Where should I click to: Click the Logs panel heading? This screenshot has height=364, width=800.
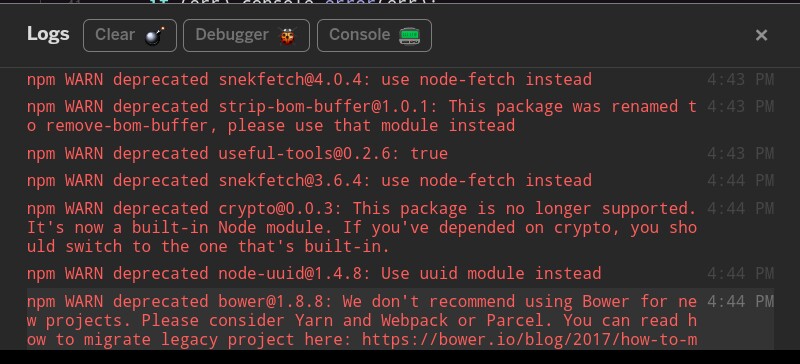pos(48,34)
